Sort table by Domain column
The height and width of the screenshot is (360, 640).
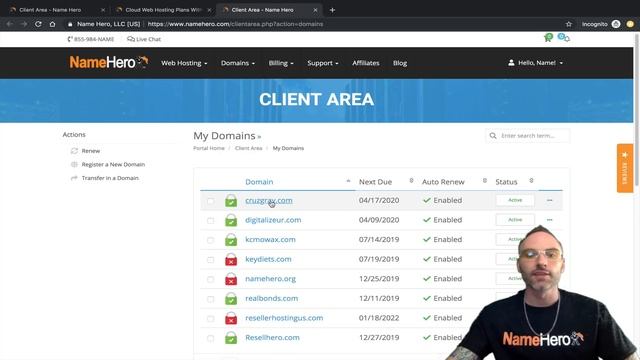(259, 182)
